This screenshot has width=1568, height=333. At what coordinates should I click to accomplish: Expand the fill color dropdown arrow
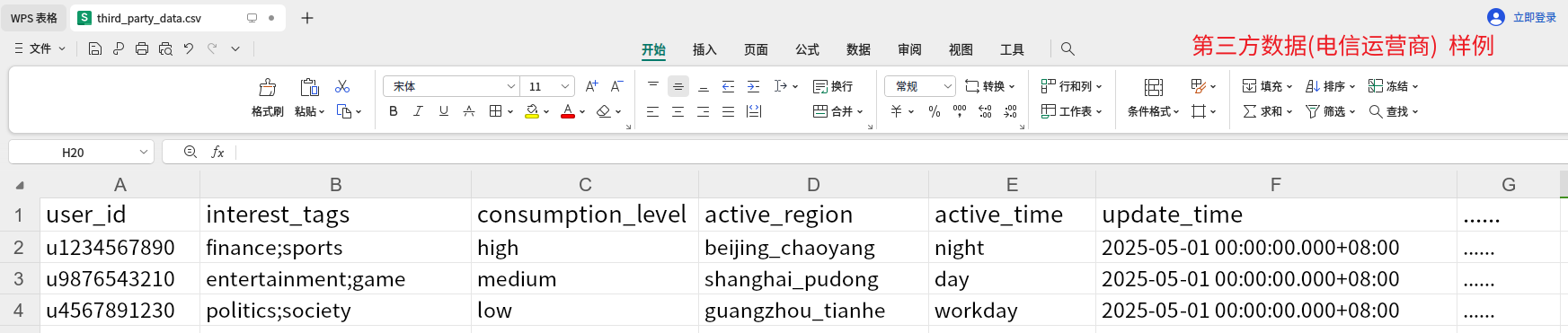pos(546,112)
